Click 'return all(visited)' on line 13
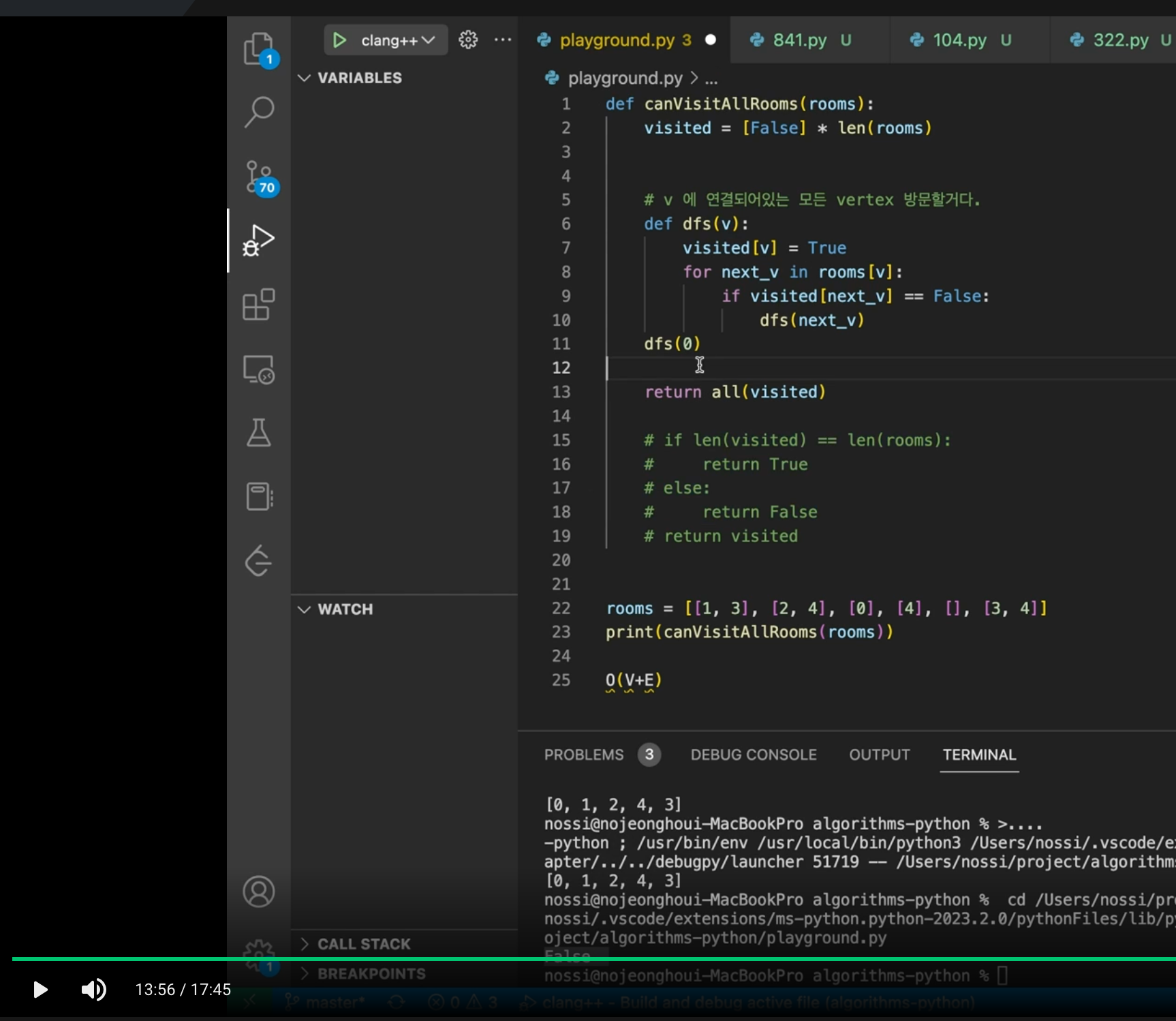 (x=735, y=392)
